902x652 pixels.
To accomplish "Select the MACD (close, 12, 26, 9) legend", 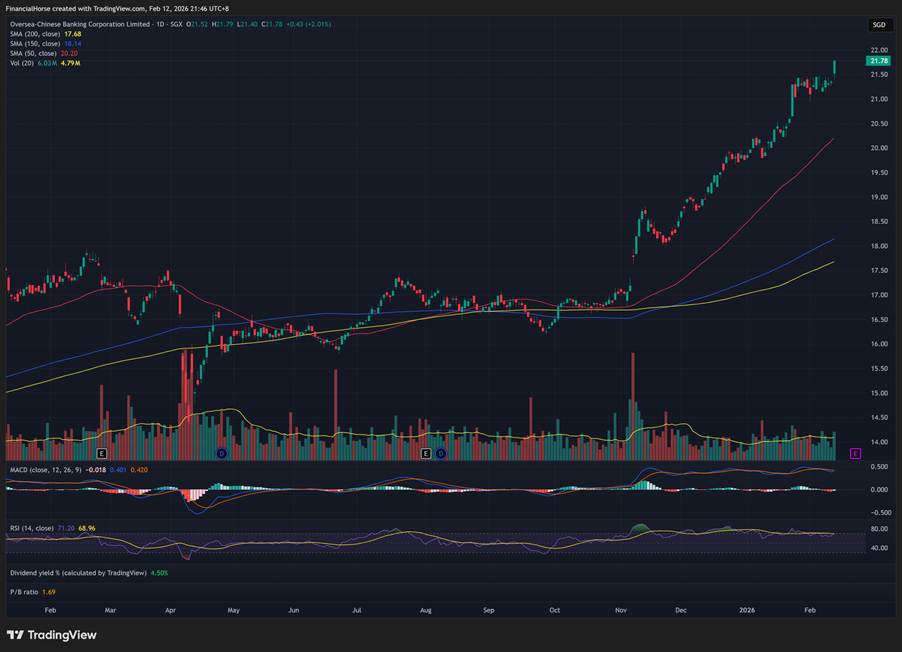I will (46, 469).
